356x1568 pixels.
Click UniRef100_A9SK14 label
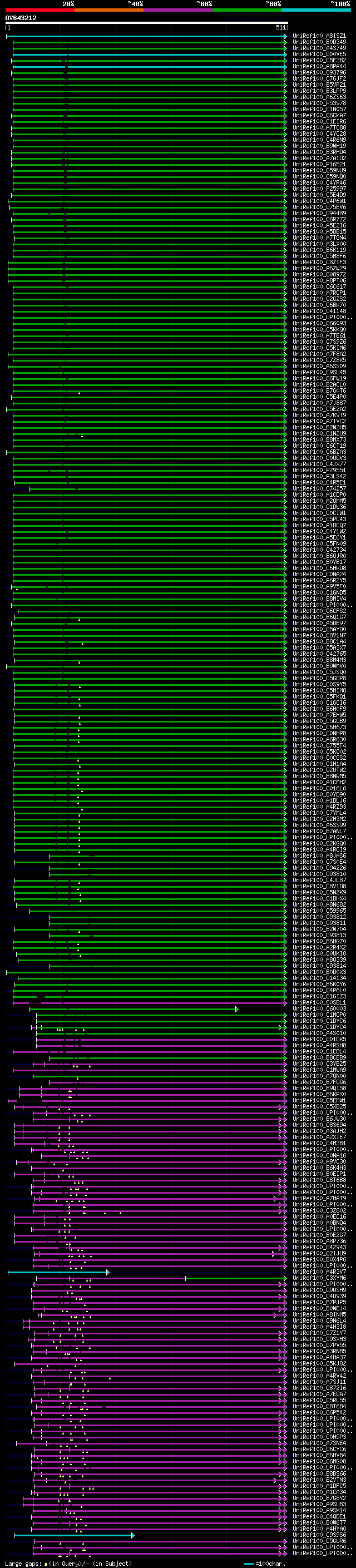tap(319, 1510)
